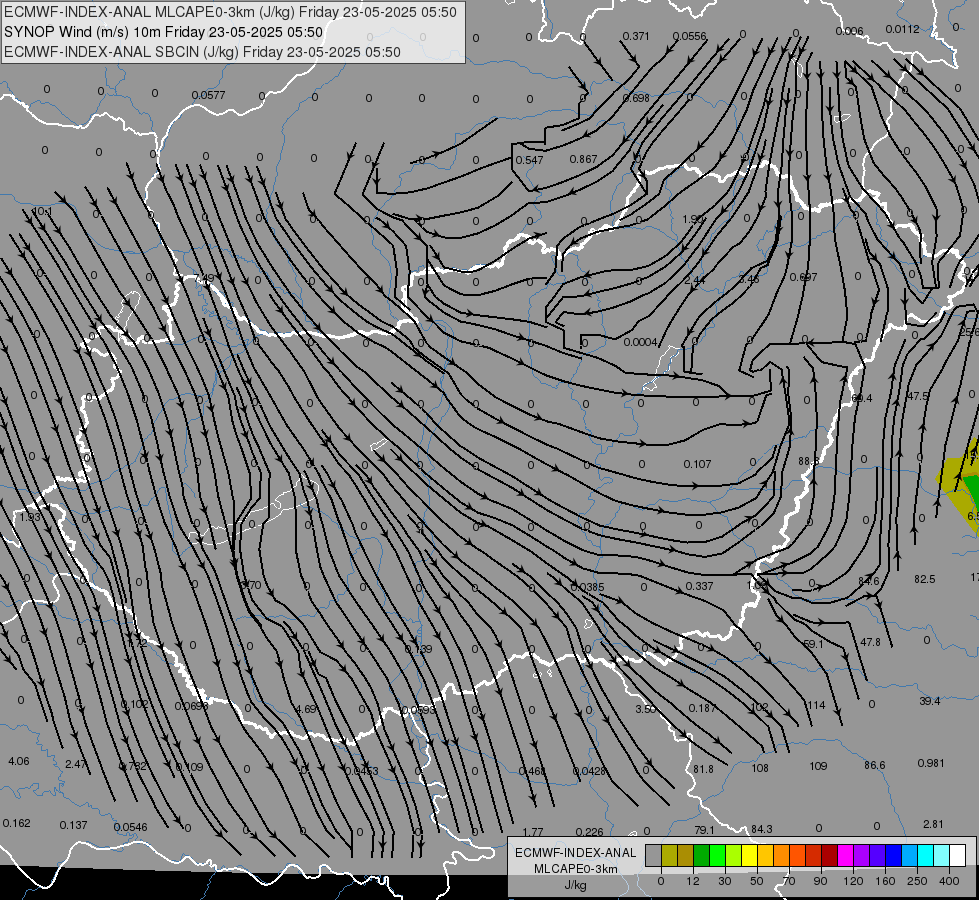Click the green shaded CAPE area on the map
Viewport: 979px width, 900px height.
[972, 492]
